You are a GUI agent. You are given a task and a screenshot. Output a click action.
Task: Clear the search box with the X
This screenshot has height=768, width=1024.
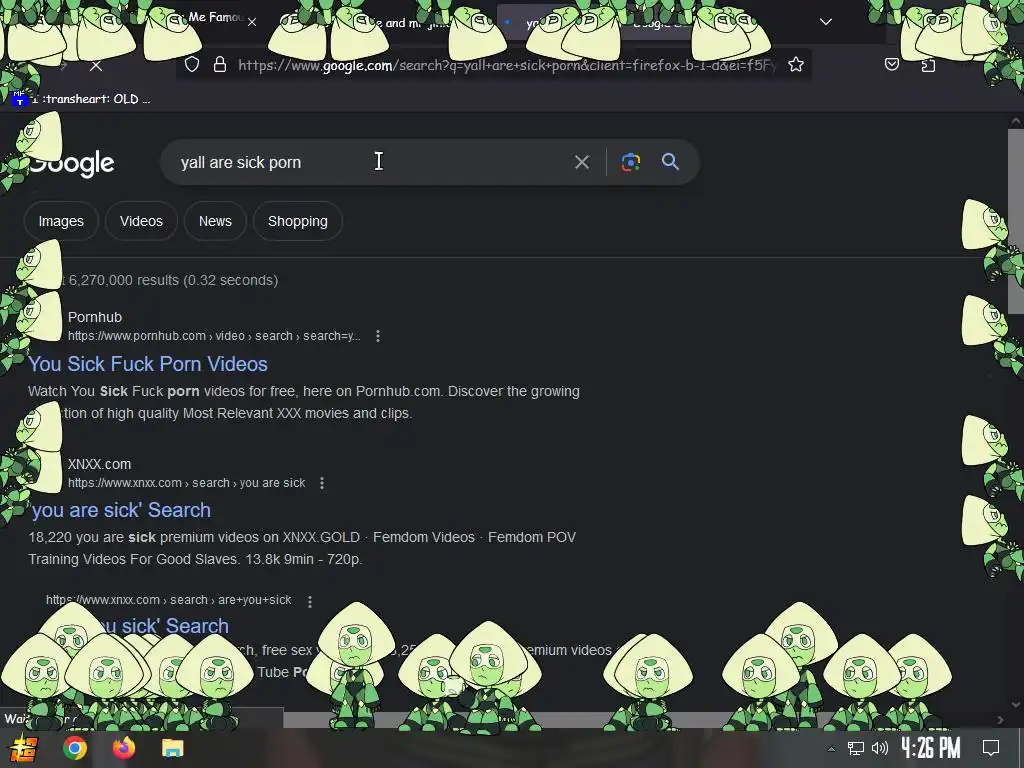581,162
